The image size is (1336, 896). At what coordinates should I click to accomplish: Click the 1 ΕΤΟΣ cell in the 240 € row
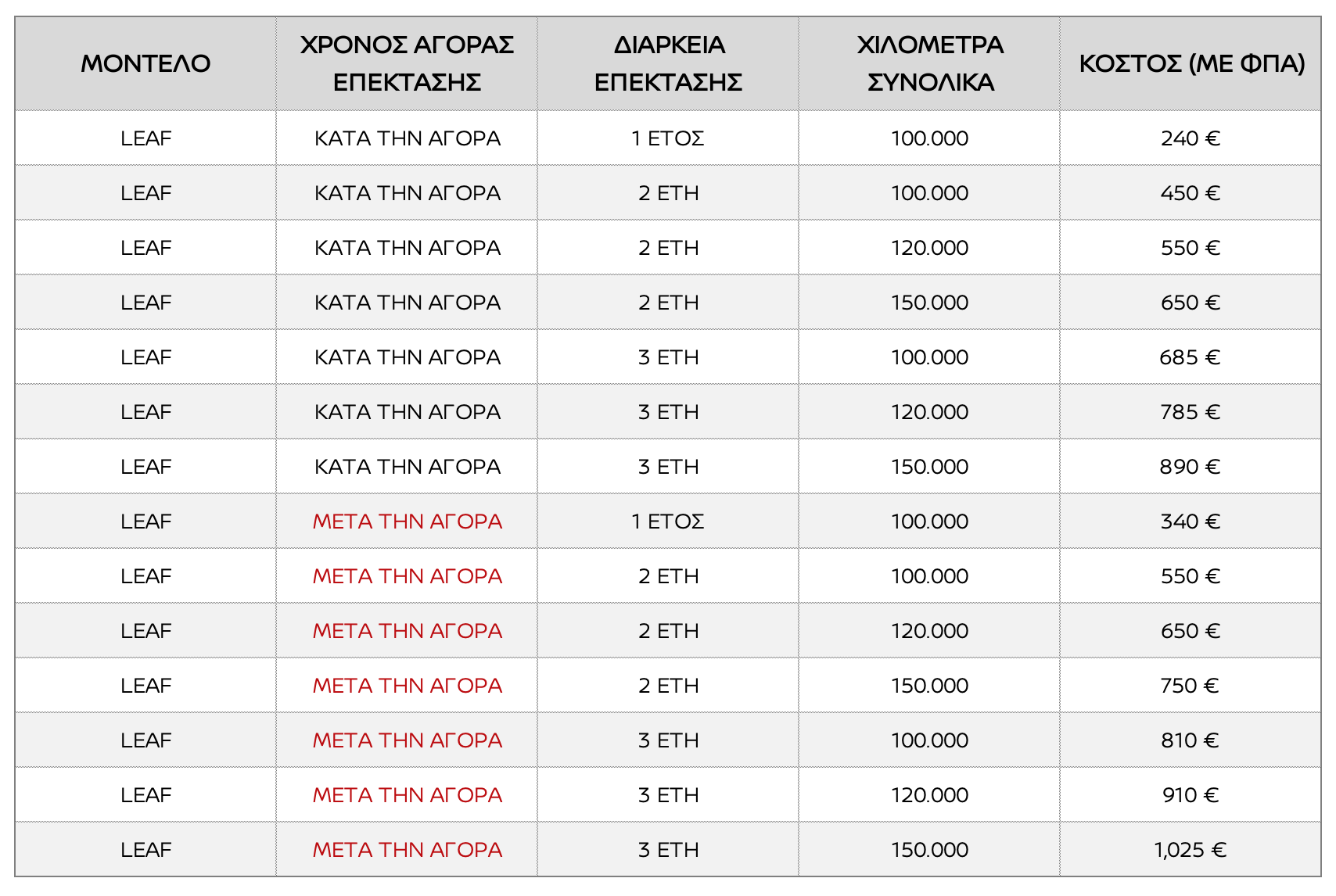click(668, 138)
